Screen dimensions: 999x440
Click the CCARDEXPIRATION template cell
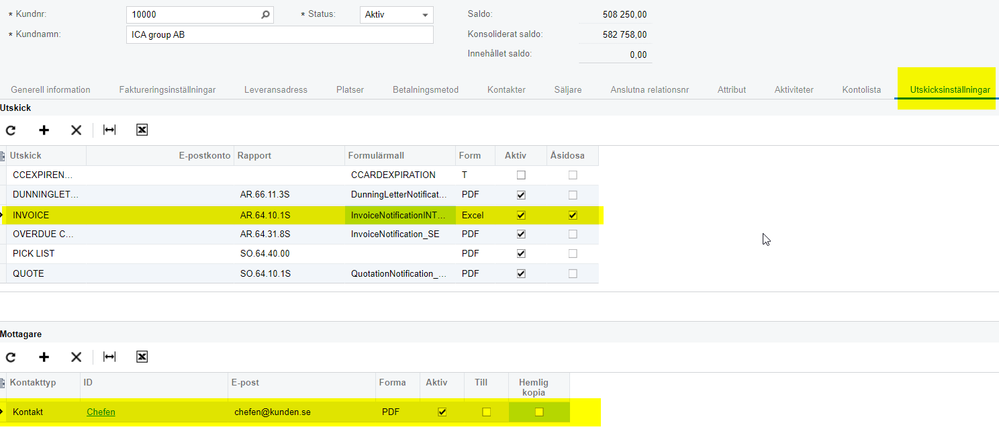401,174
